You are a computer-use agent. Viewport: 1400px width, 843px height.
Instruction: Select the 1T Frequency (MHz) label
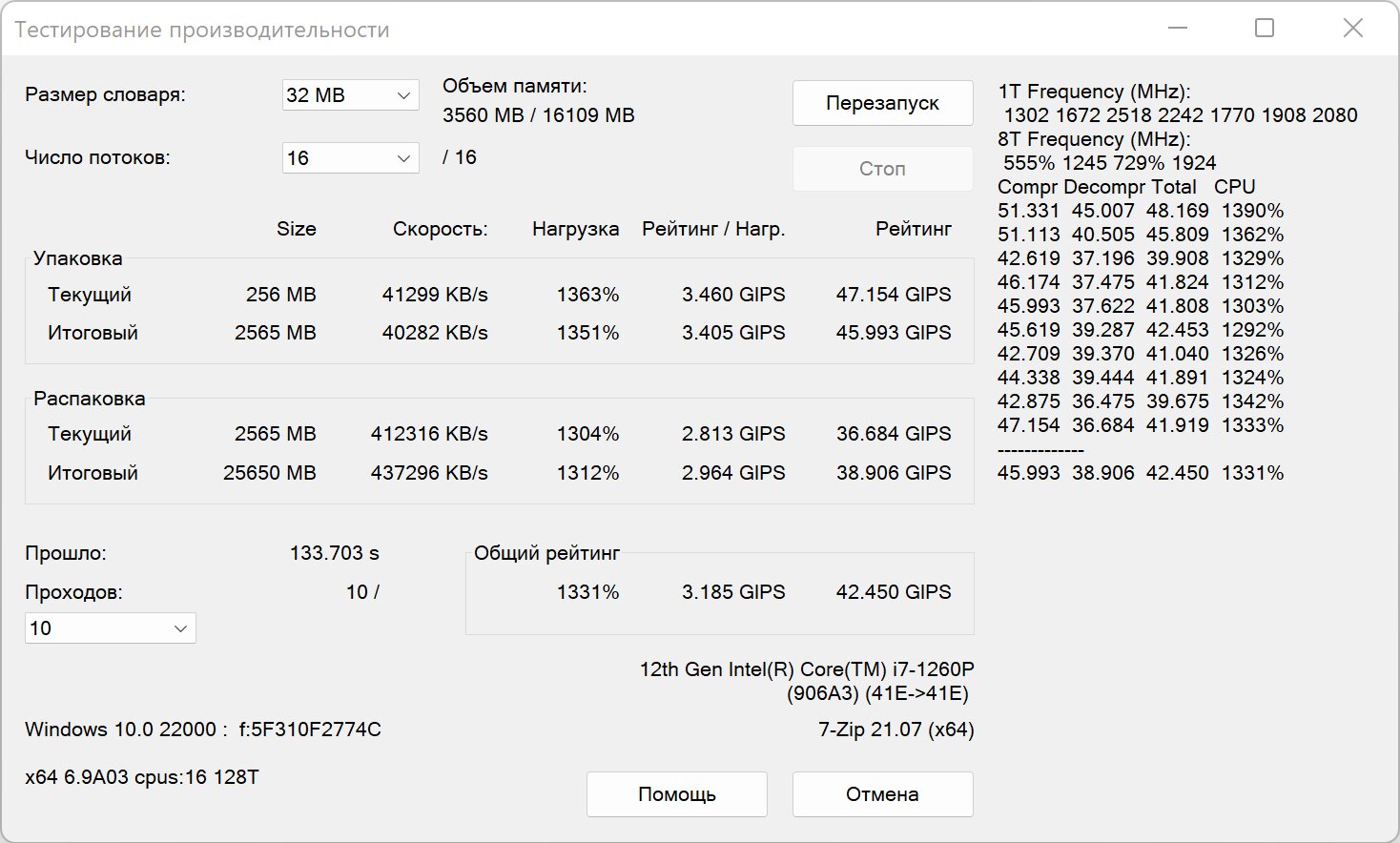point(1094,92)
